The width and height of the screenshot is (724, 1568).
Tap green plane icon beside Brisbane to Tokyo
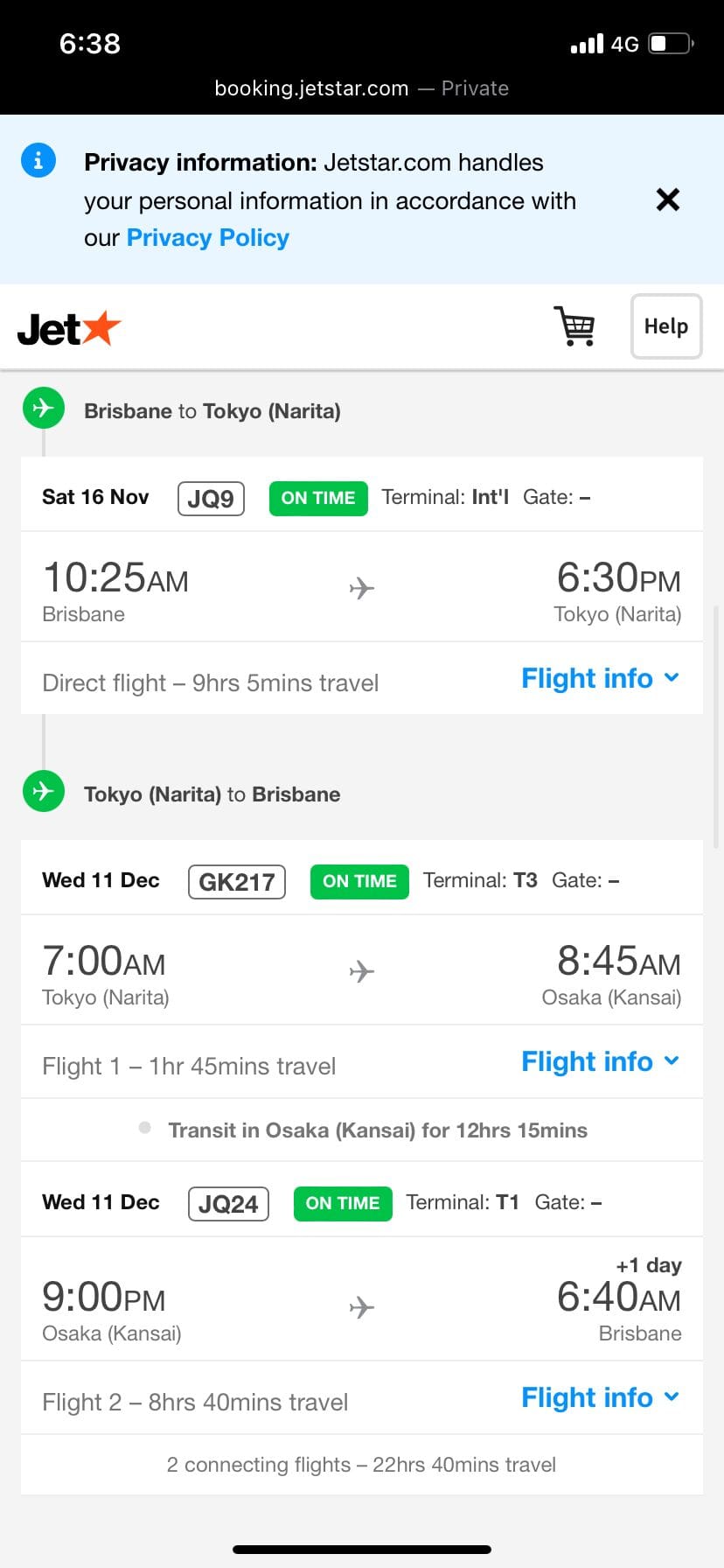44,408
